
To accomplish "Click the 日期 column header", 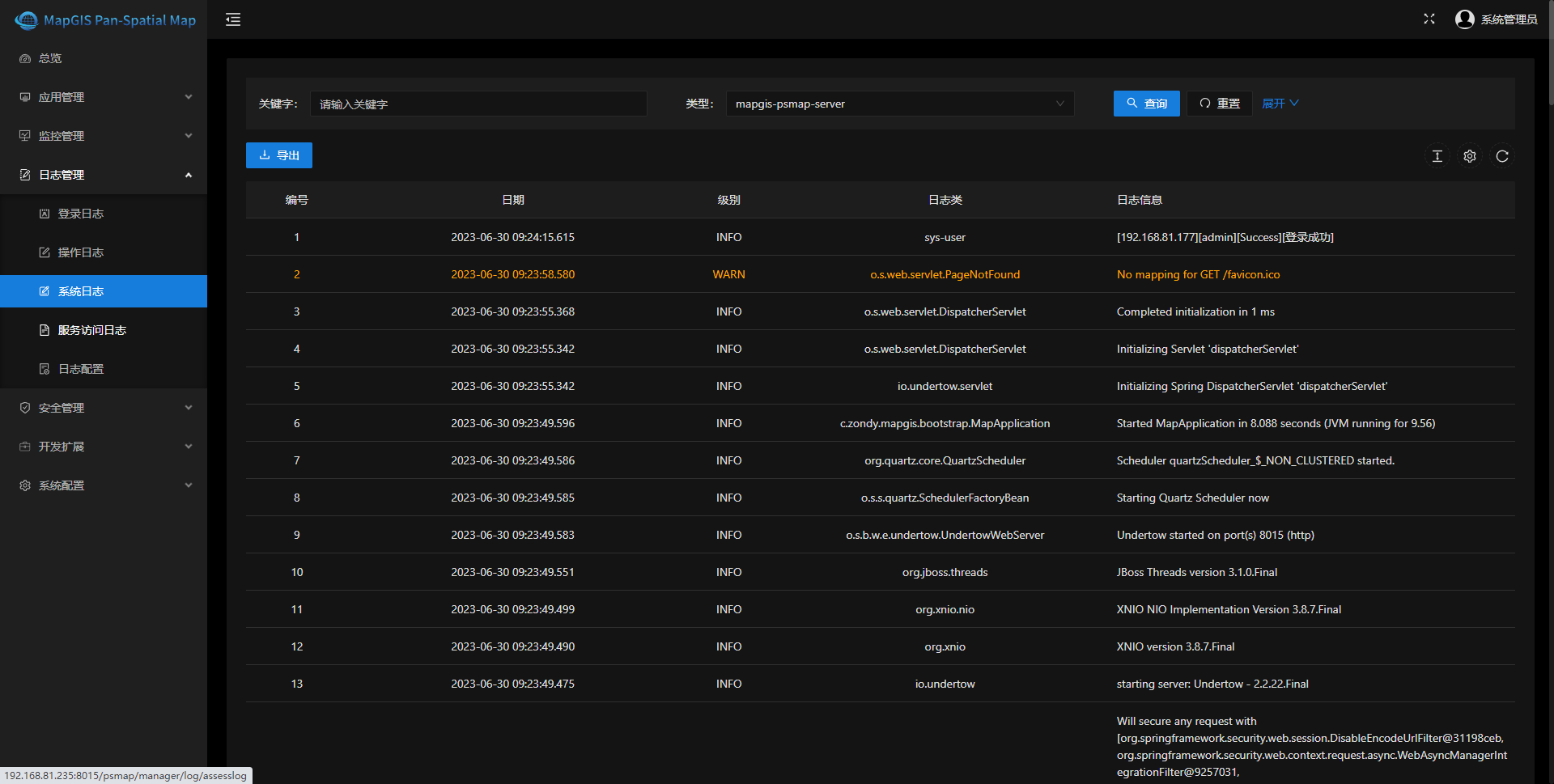I will pyautogui.click(x=513, y=200).
